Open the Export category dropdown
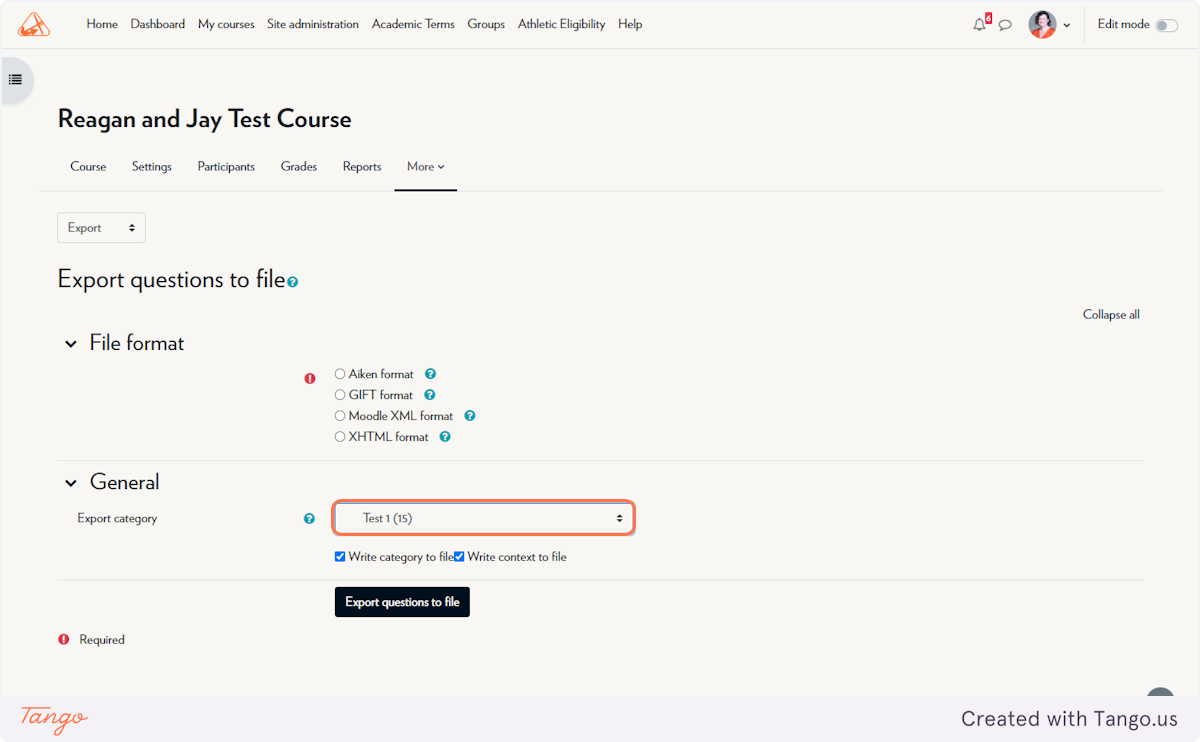This screenshot has height=742, width=1200. [x=483, y=518]
